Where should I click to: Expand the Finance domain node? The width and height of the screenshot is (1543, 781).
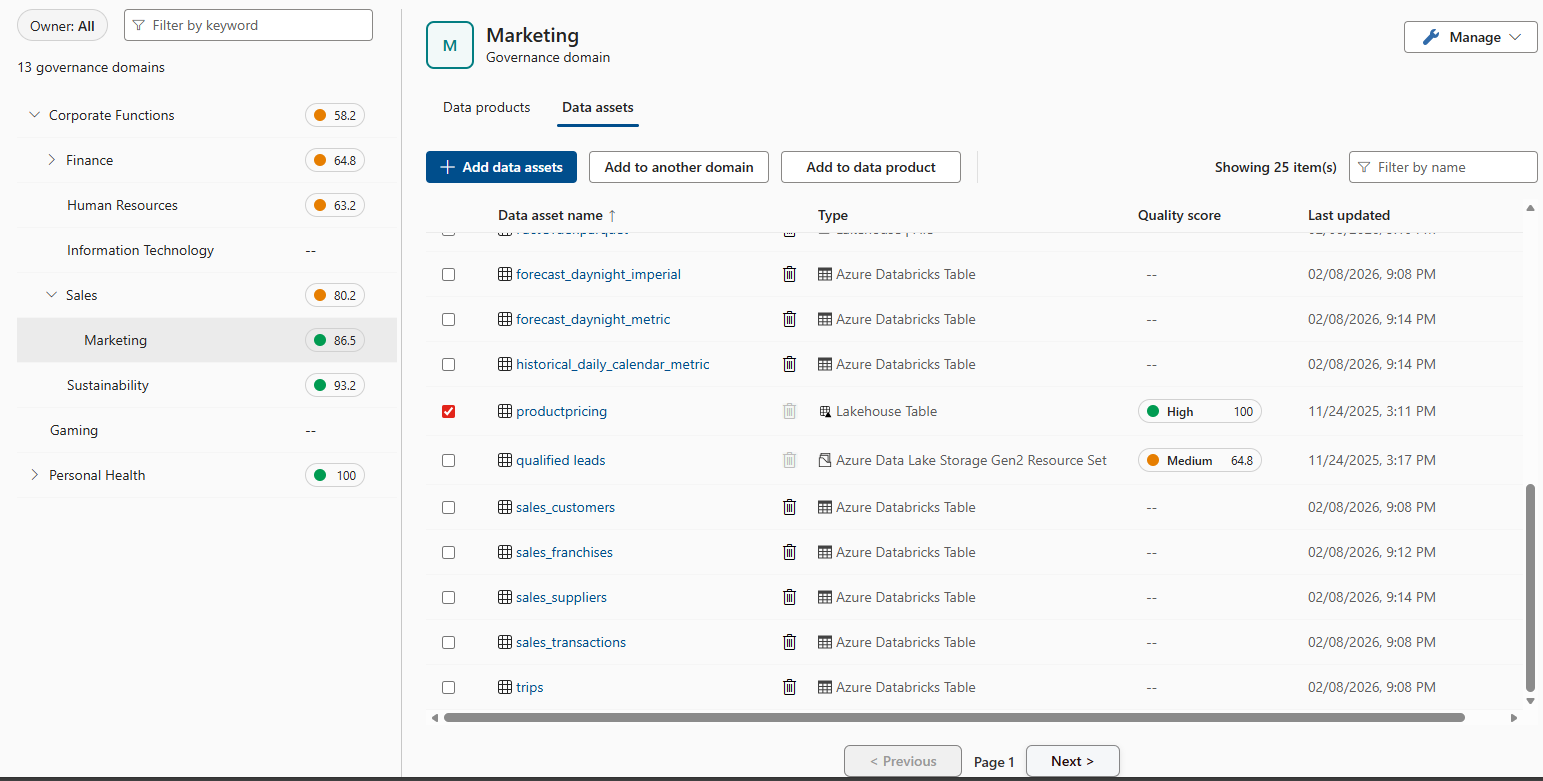pyautogui.click(x=51, y=160)
